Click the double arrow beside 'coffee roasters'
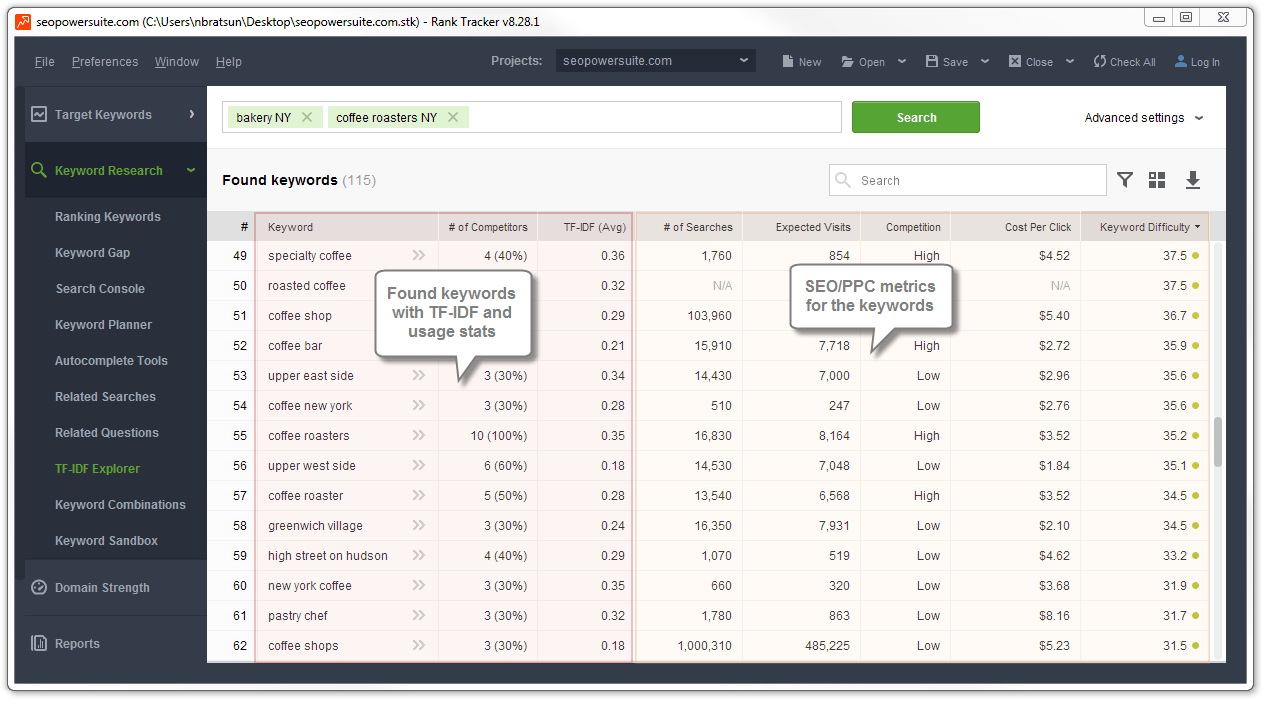Image resolution: width=1262 pixels, height=701 pixels. pyautogui.click(x=418, y=435)
